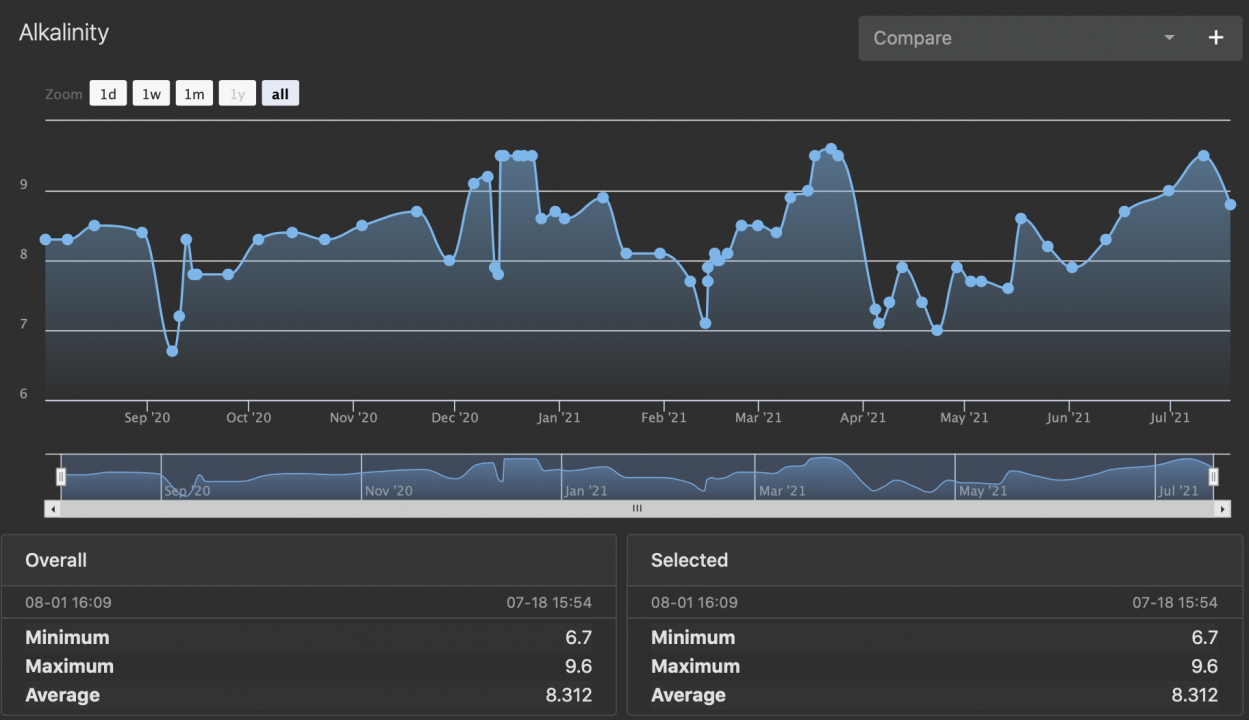The width and height of the screenshot is (1249, 720).
Task: Click the navigator left range handle
Action: pyautogui.click(x=61, y=477)
